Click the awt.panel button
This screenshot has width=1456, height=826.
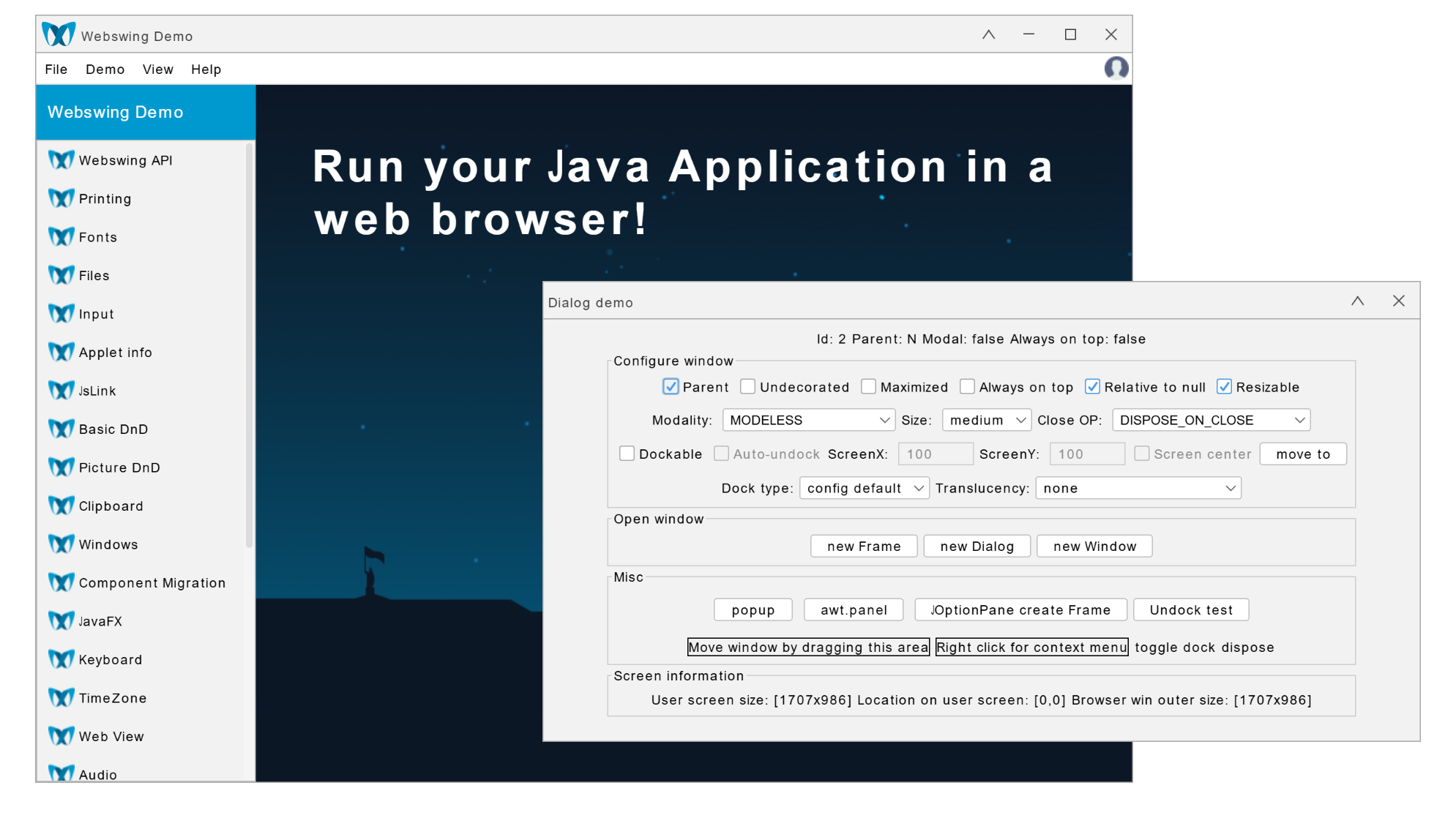854,610
